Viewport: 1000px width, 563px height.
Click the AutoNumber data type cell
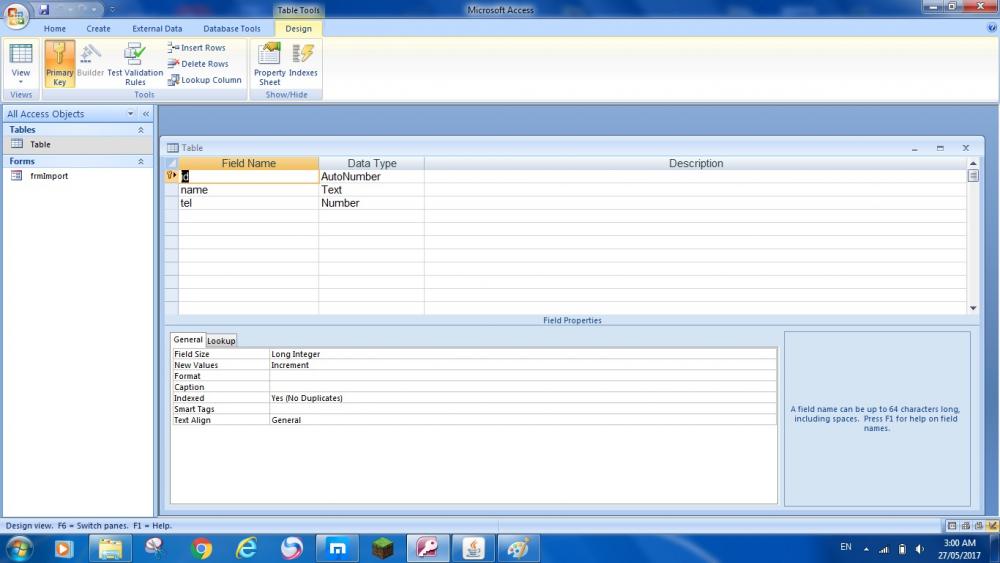coord(371,177)
